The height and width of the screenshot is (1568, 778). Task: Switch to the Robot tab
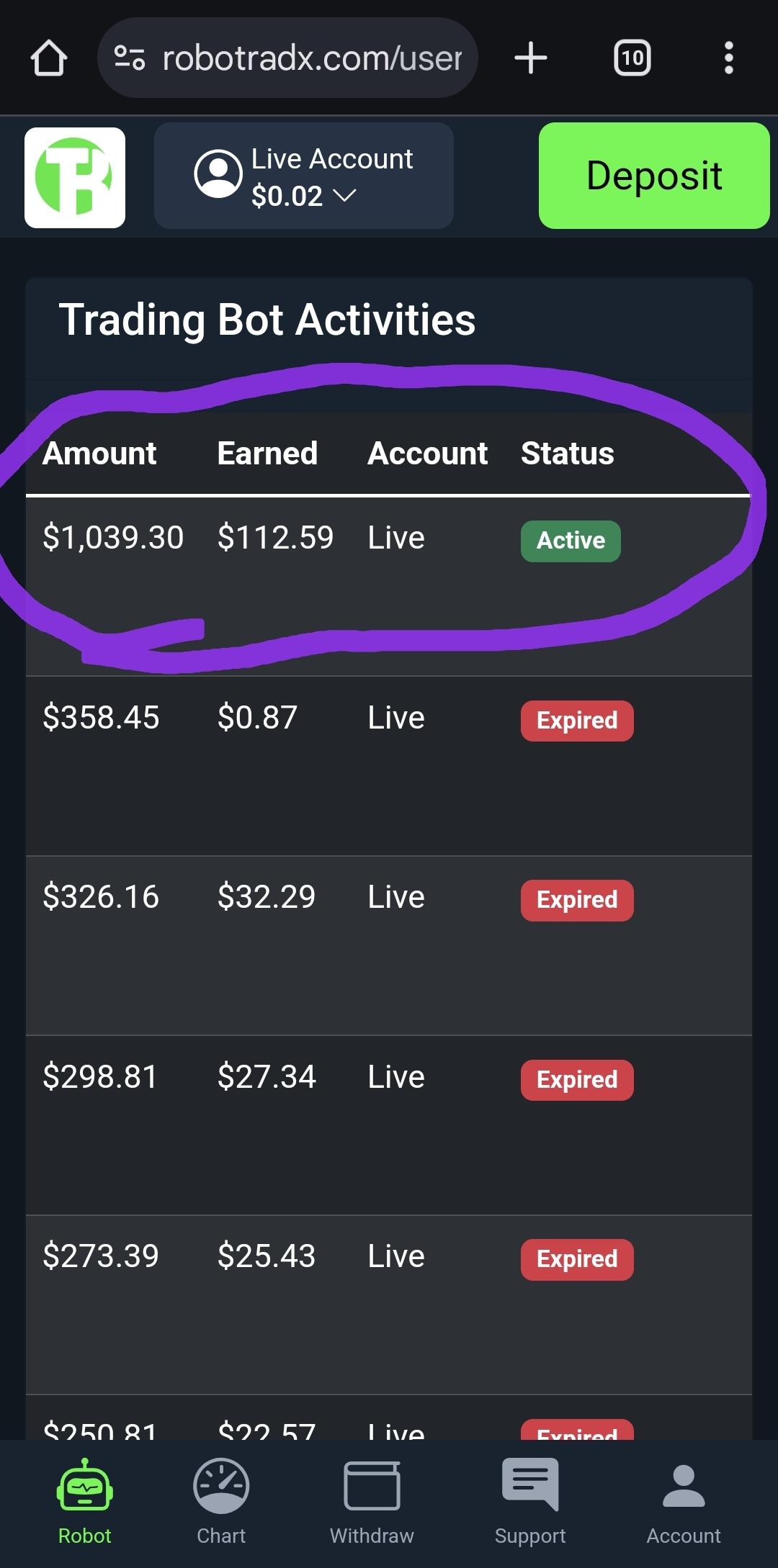[x=85, y=1502]
